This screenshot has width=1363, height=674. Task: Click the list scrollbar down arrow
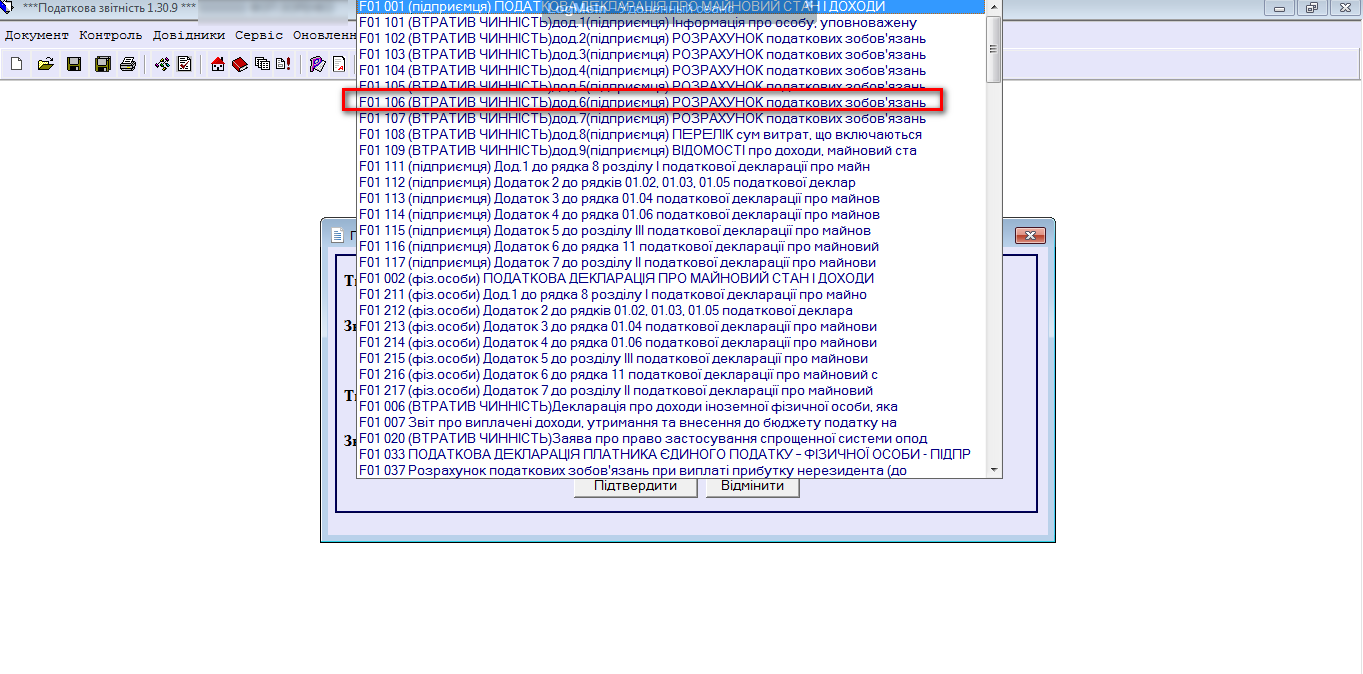coord(994,470)
